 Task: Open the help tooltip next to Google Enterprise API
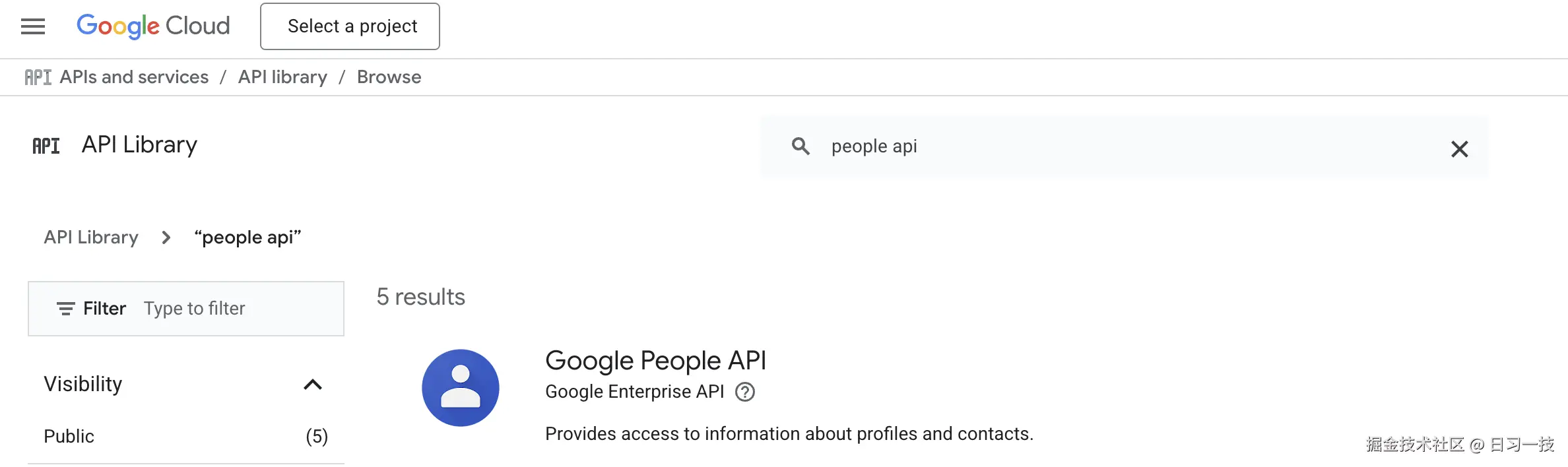tap(746, 392)
